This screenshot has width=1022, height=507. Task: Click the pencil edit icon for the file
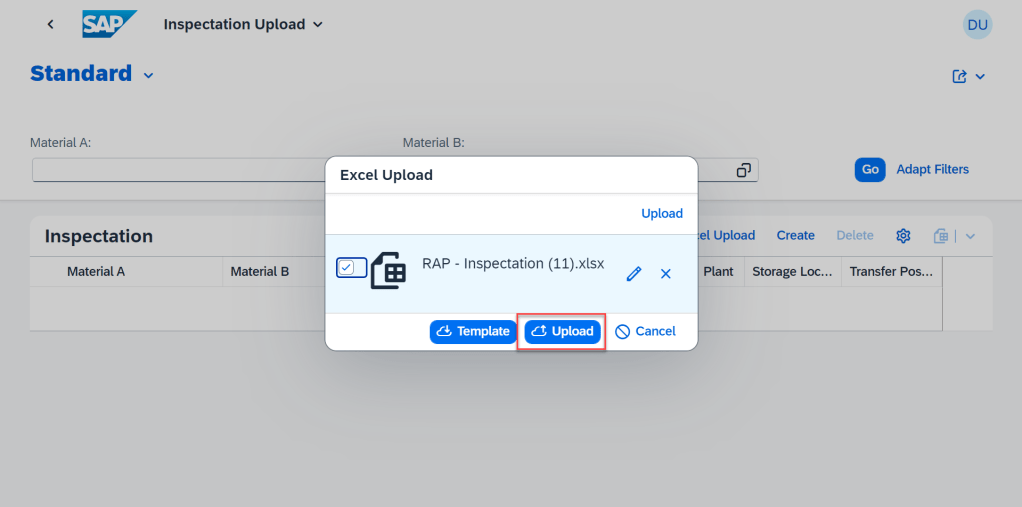tap(633, 274)
